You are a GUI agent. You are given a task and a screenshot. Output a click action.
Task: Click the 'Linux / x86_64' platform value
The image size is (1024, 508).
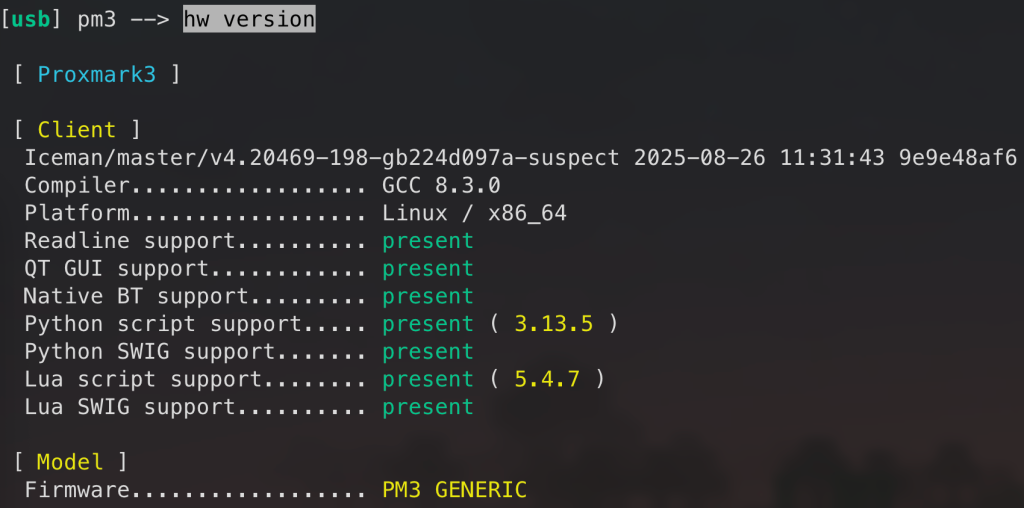pos(474,213)
